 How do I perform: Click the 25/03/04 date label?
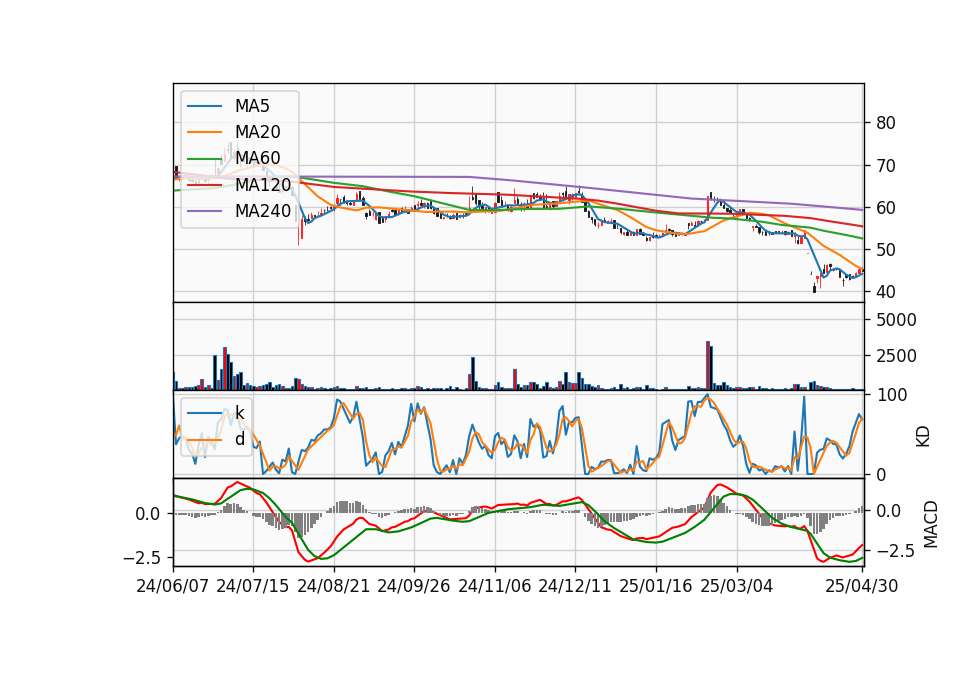click(737, 586)
